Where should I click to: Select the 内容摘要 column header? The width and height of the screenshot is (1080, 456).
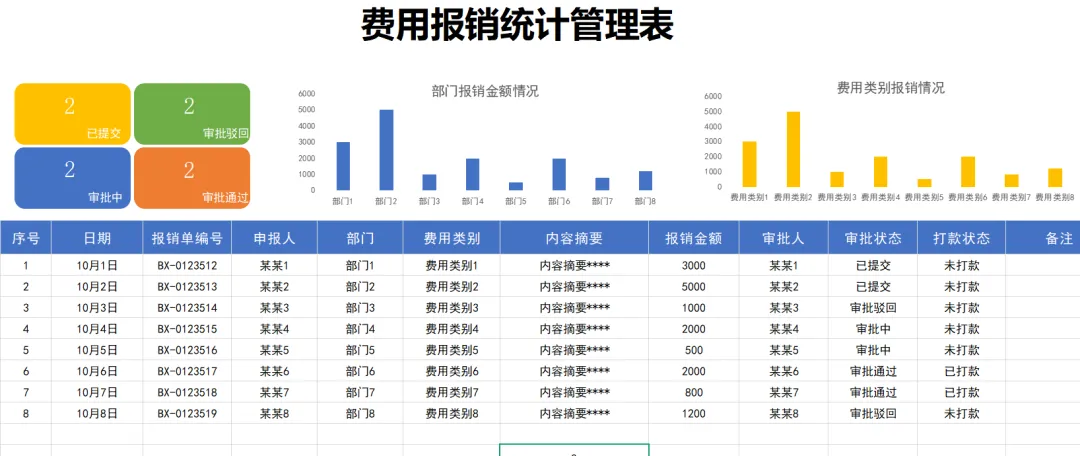(574, 238)
